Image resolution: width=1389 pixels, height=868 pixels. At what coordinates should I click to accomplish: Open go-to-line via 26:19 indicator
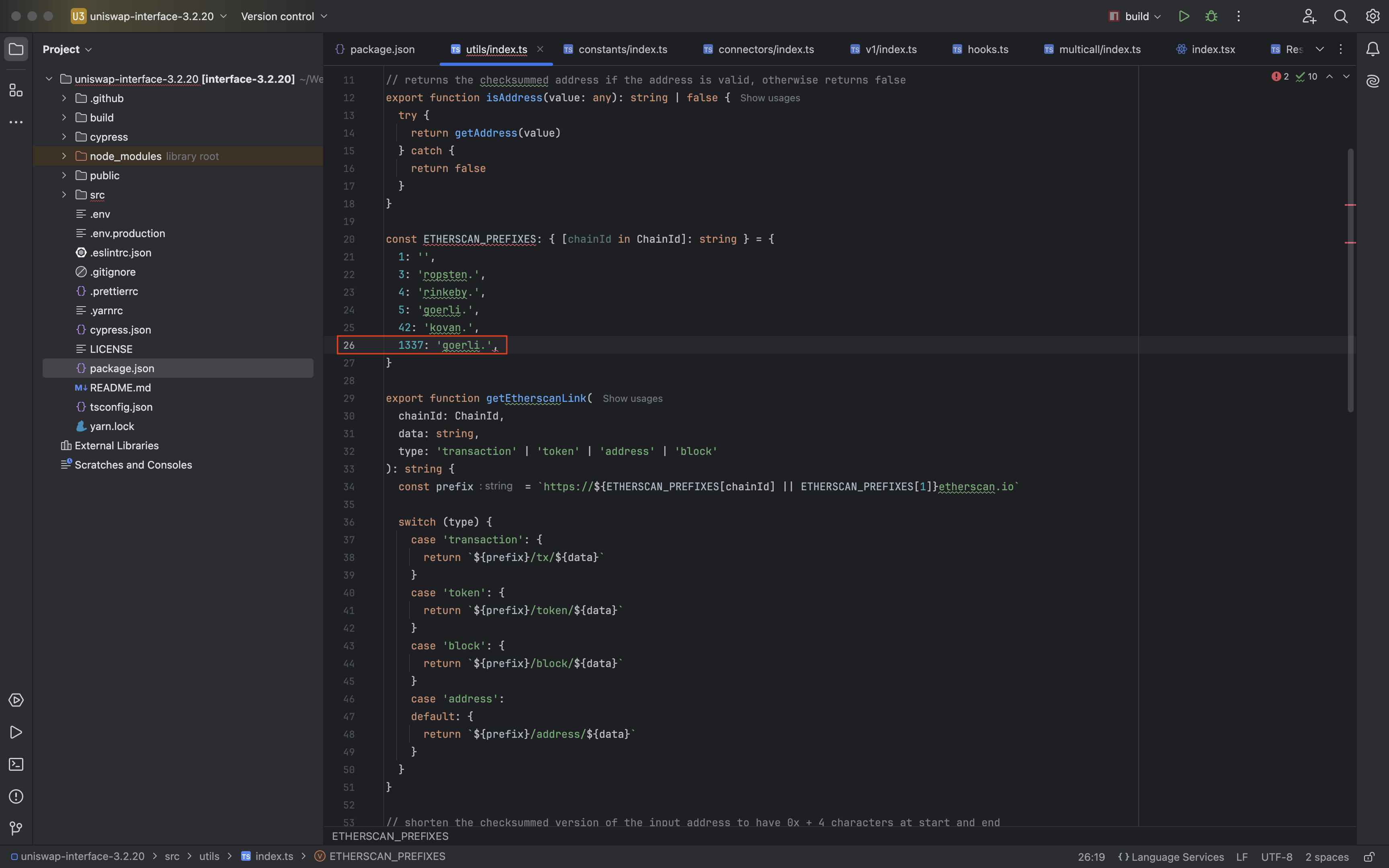(x=1091, y=857)
